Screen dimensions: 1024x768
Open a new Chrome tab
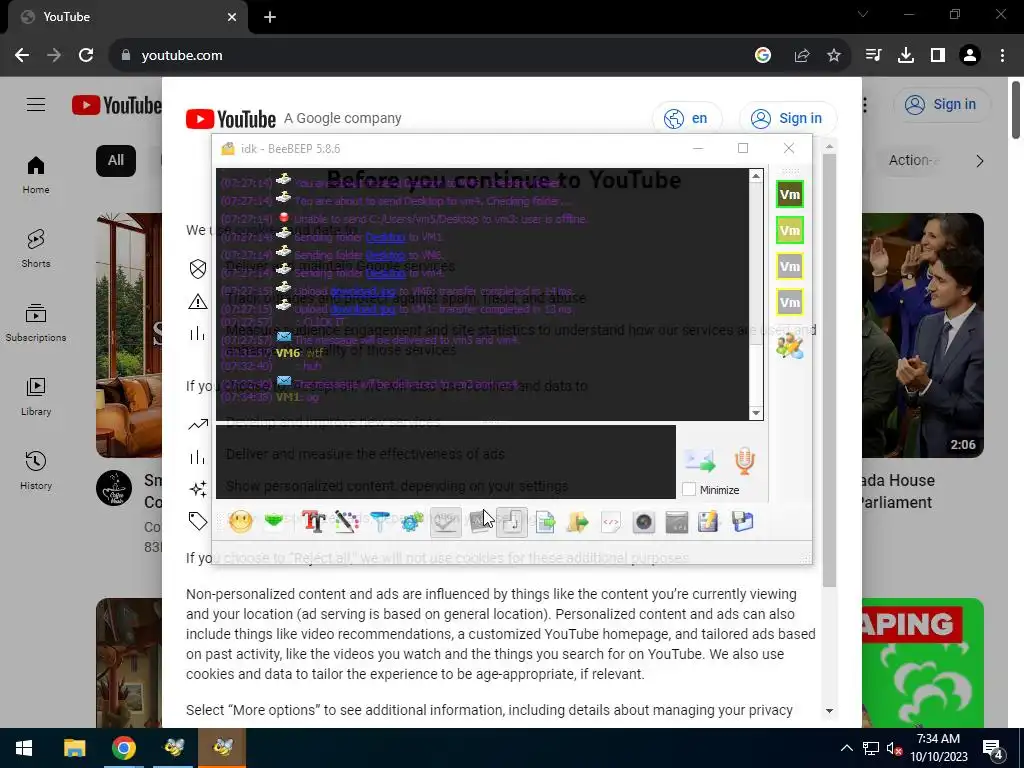270,17
